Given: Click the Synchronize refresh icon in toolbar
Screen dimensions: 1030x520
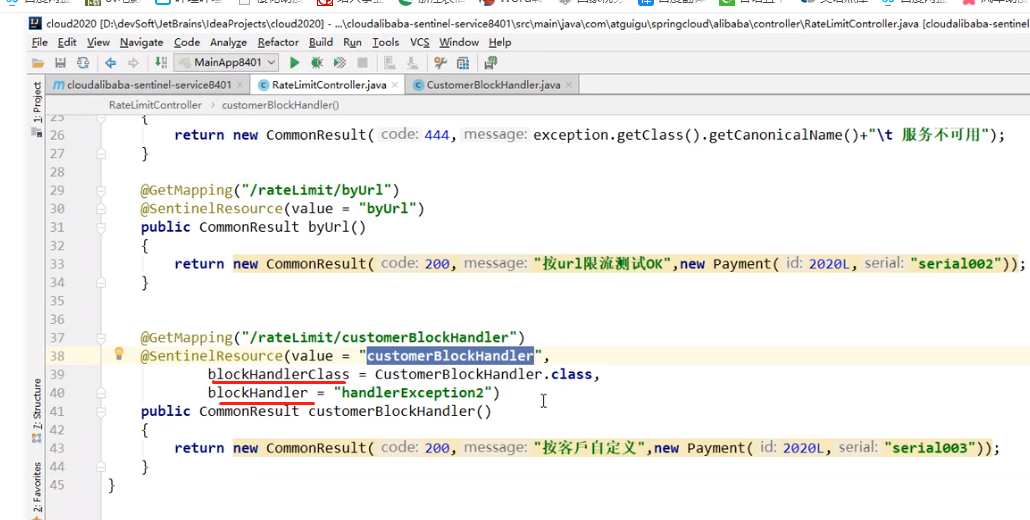Looking at the screenshot, I should click(83, 63).
